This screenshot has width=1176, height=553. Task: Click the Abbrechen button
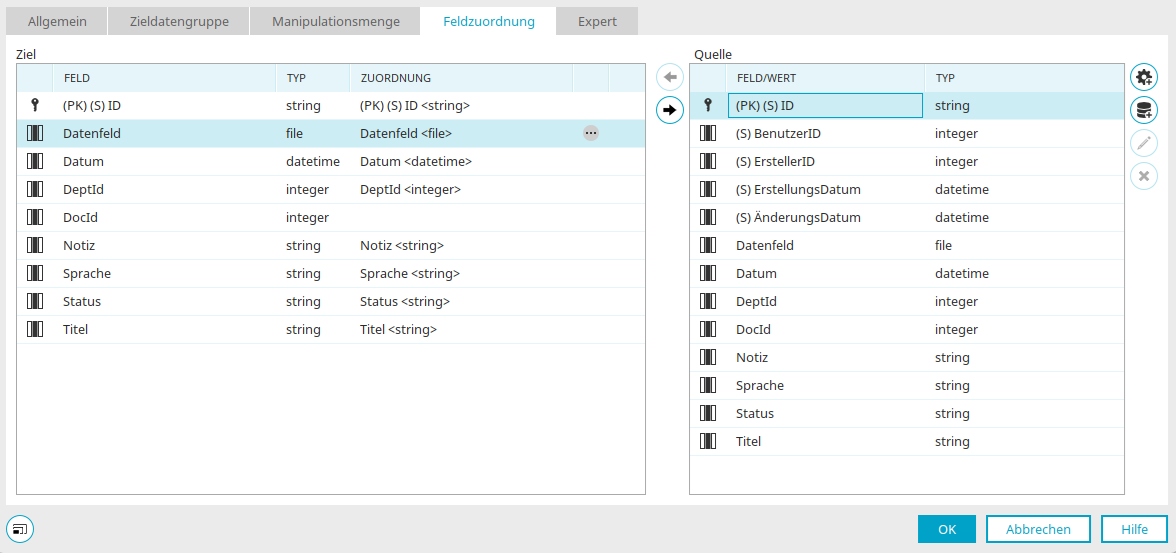[x=1038, y=529]
